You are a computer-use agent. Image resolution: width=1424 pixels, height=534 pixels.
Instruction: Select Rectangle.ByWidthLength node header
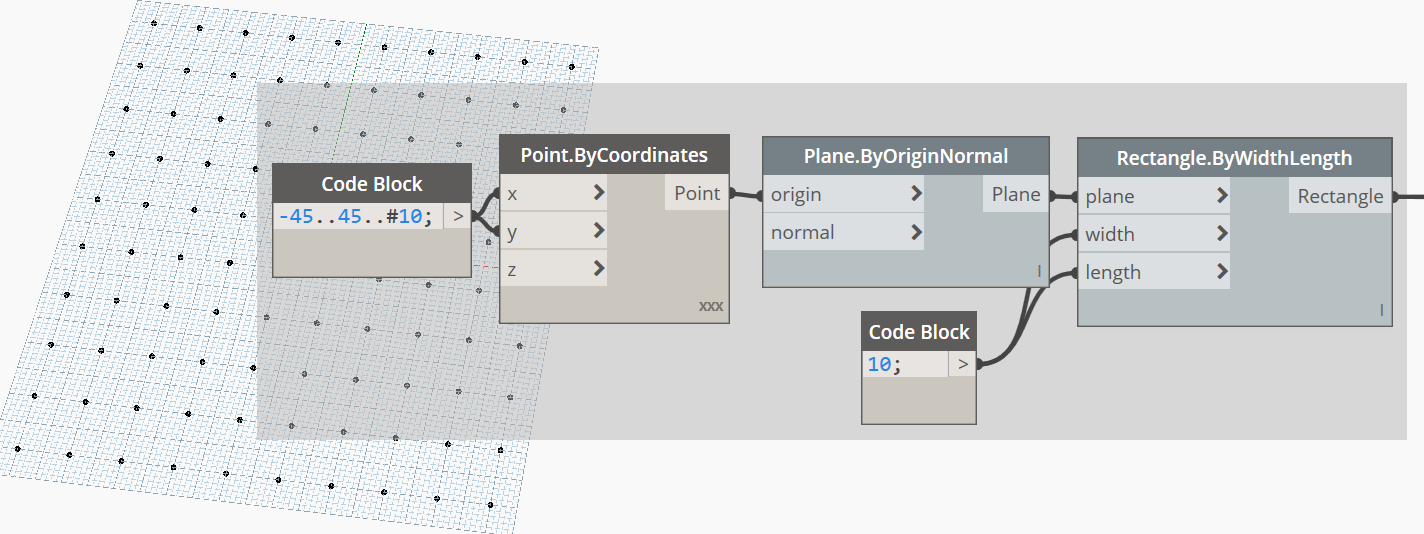pyautogui.click(x=1234, y=157)
